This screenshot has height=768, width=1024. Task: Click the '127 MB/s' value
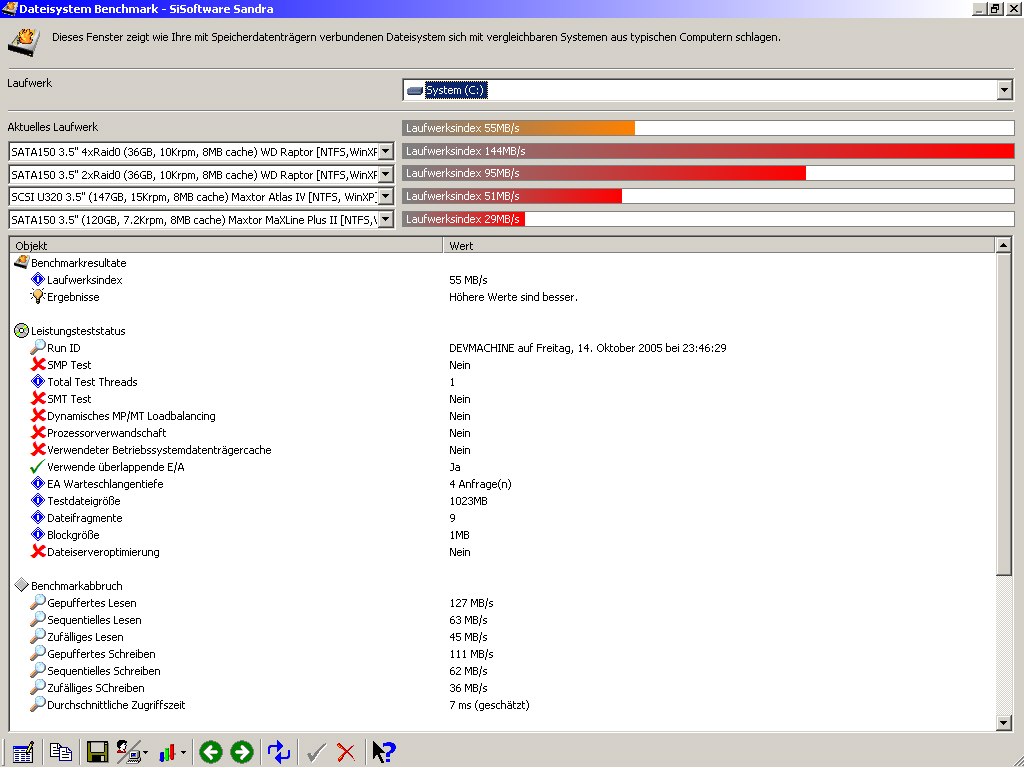click(471, 603)
